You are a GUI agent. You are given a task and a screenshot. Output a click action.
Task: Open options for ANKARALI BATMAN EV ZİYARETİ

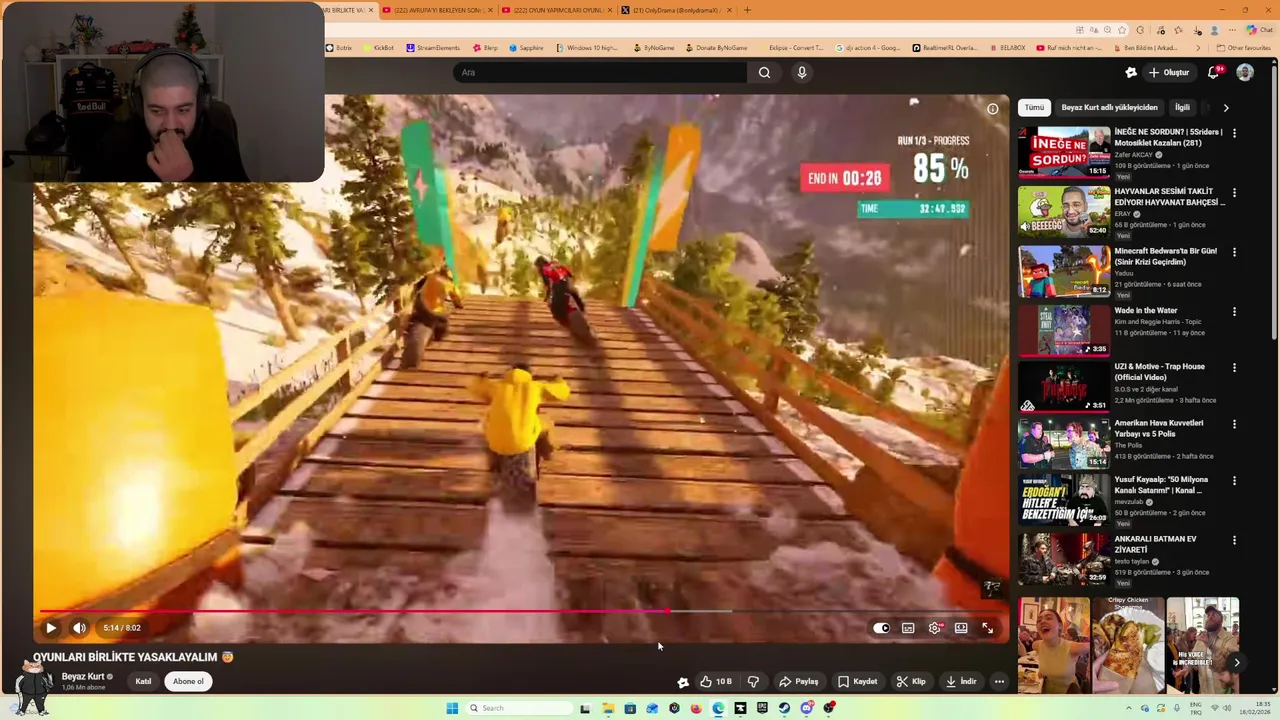point(1234,540)
